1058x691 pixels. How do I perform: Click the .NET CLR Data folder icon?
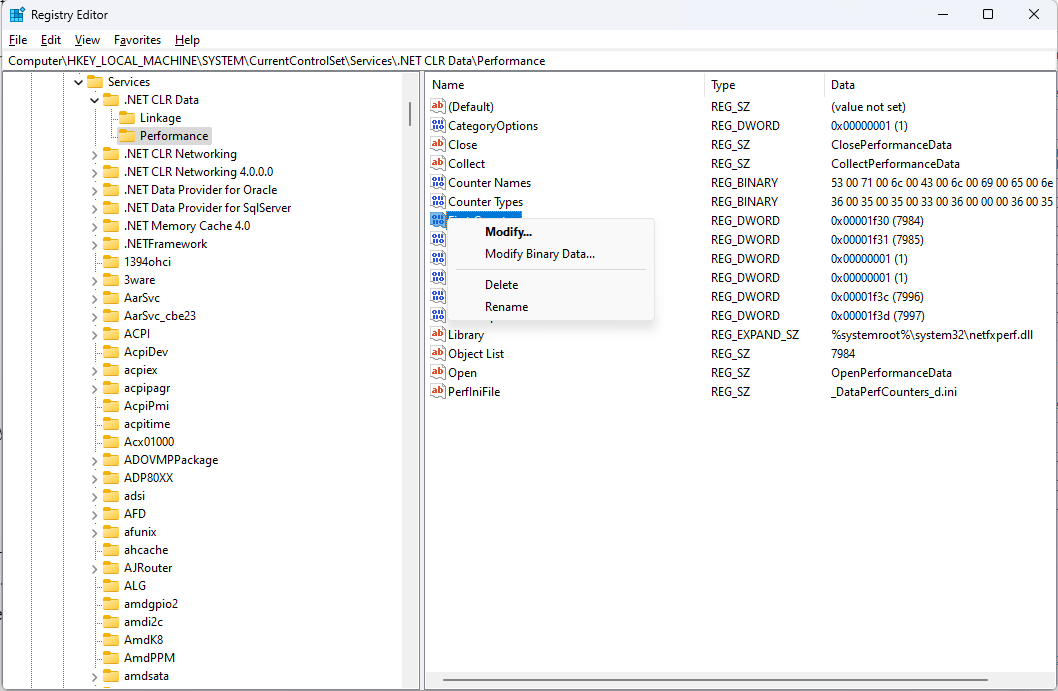pyautogui.click(x=111, y=100)
